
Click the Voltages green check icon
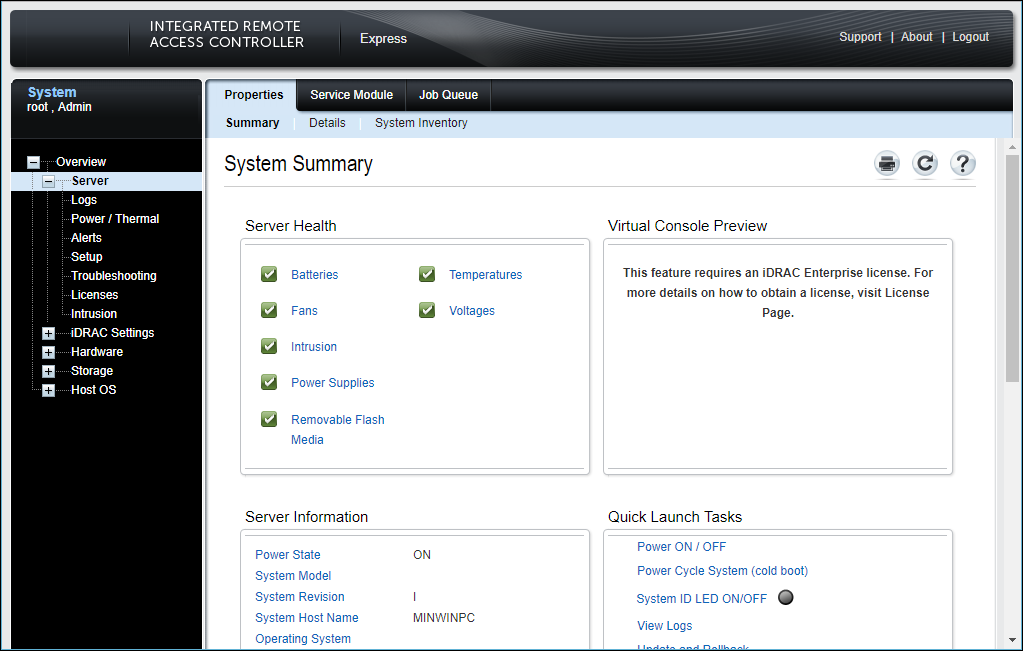pyautogui.click(x=427, y=310)
